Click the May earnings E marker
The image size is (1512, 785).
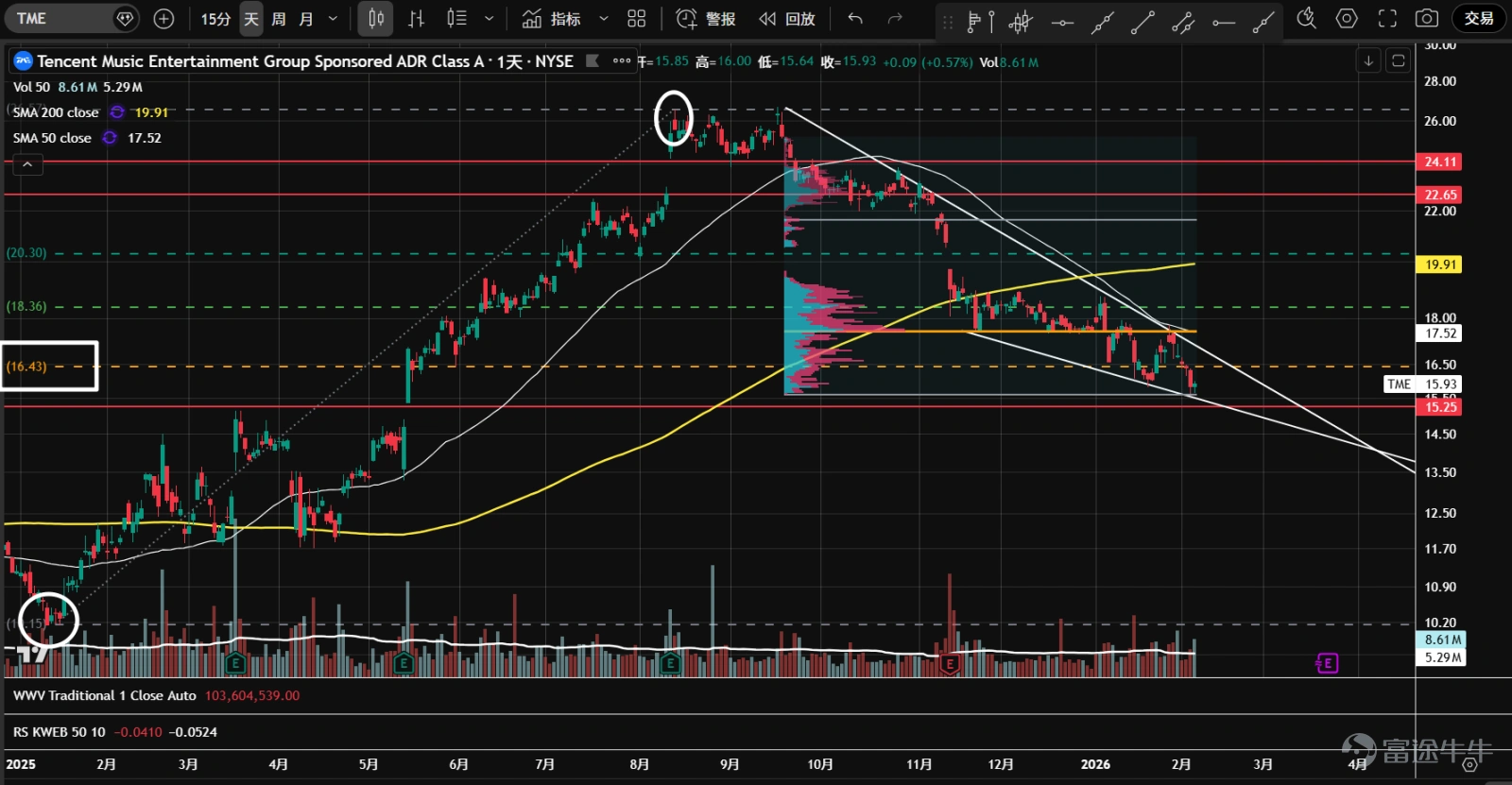[x=404, y=663]
